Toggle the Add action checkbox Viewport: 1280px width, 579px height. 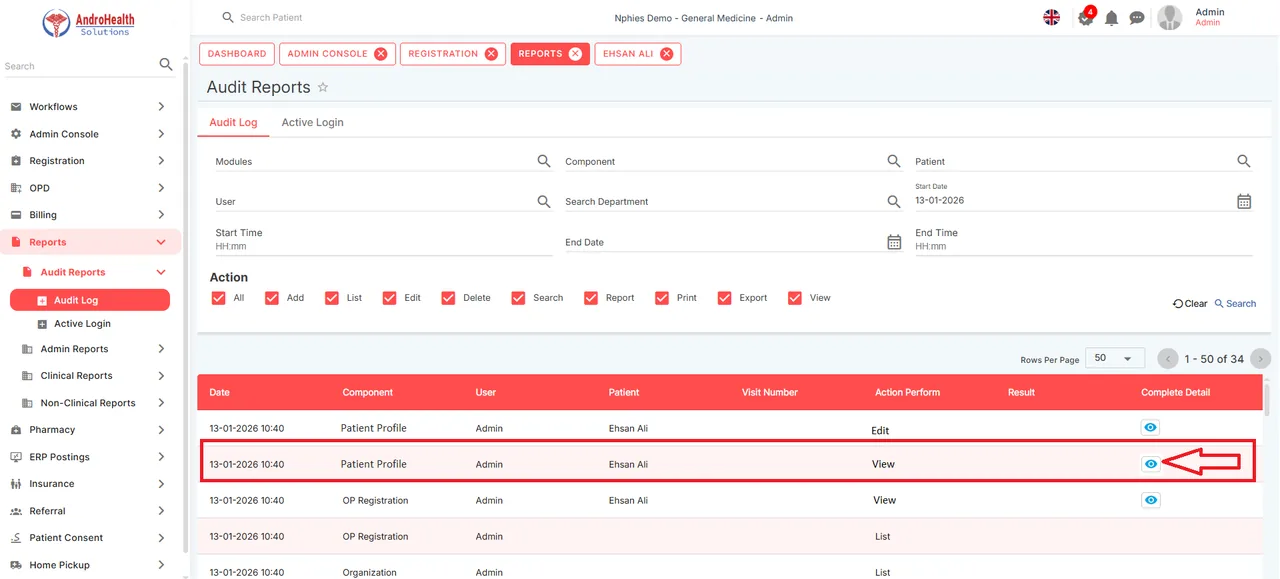272,298
